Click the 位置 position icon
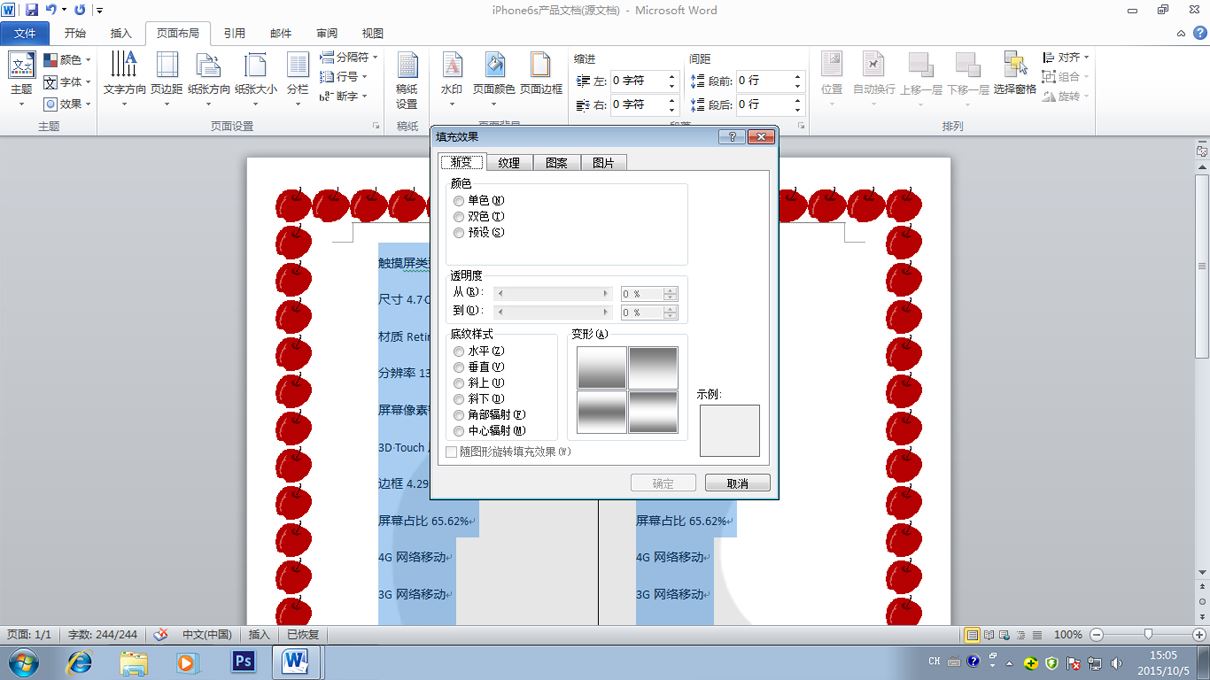 [x=832, y=65]
